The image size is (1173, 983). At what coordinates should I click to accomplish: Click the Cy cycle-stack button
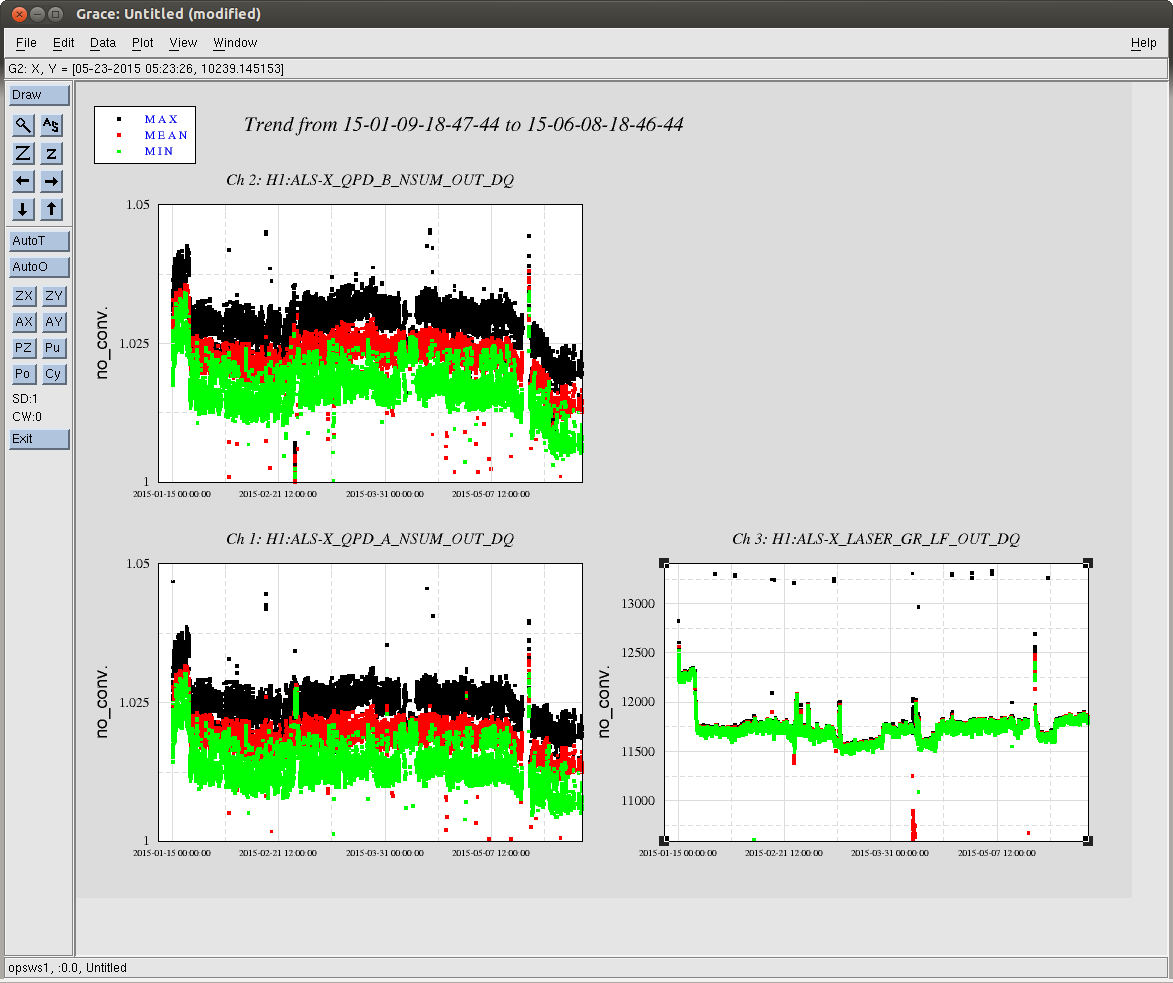click(53, 374)
